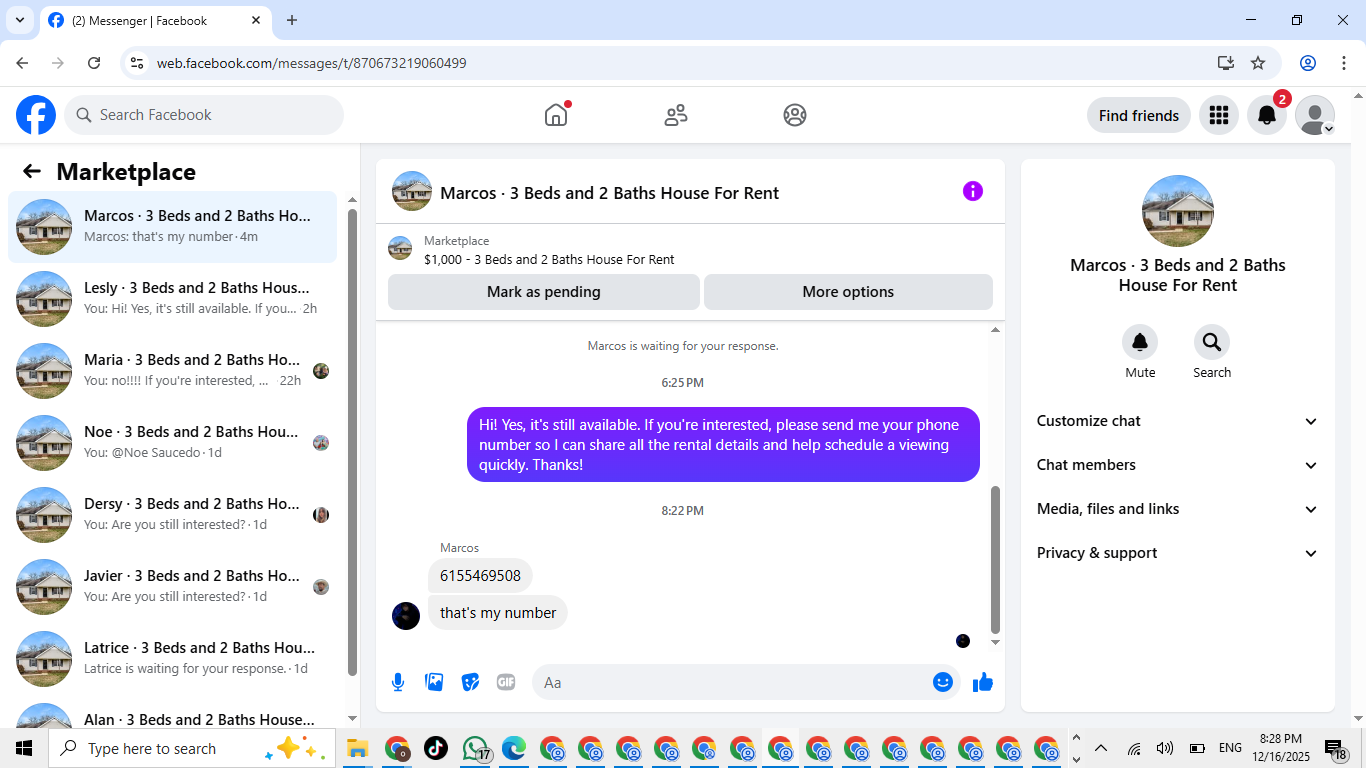Open Dersy conversation in the list

[x=173, y=515]
